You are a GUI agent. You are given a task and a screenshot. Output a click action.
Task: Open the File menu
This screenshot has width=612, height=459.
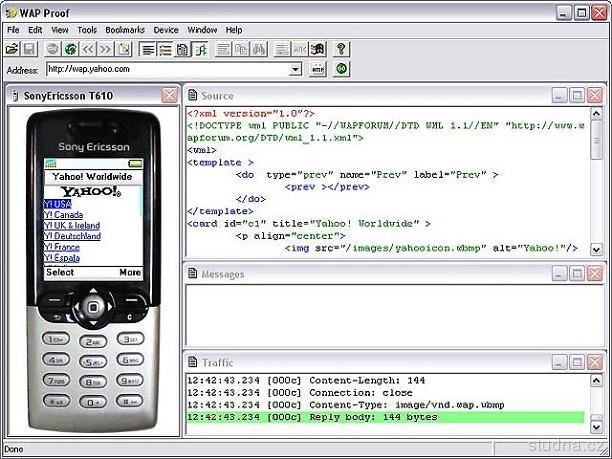(x=13, y=30)
